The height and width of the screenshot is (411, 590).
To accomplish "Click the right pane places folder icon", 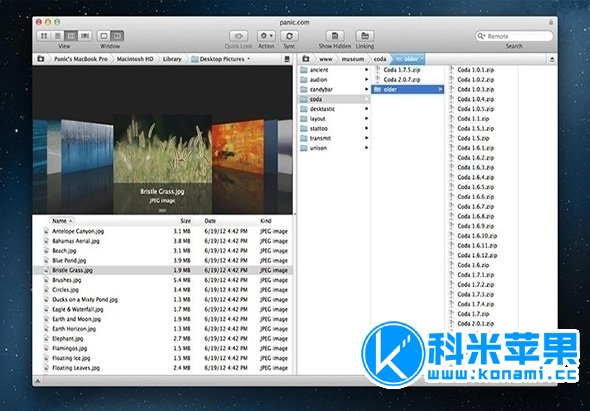I will click(x=306, y=59).
